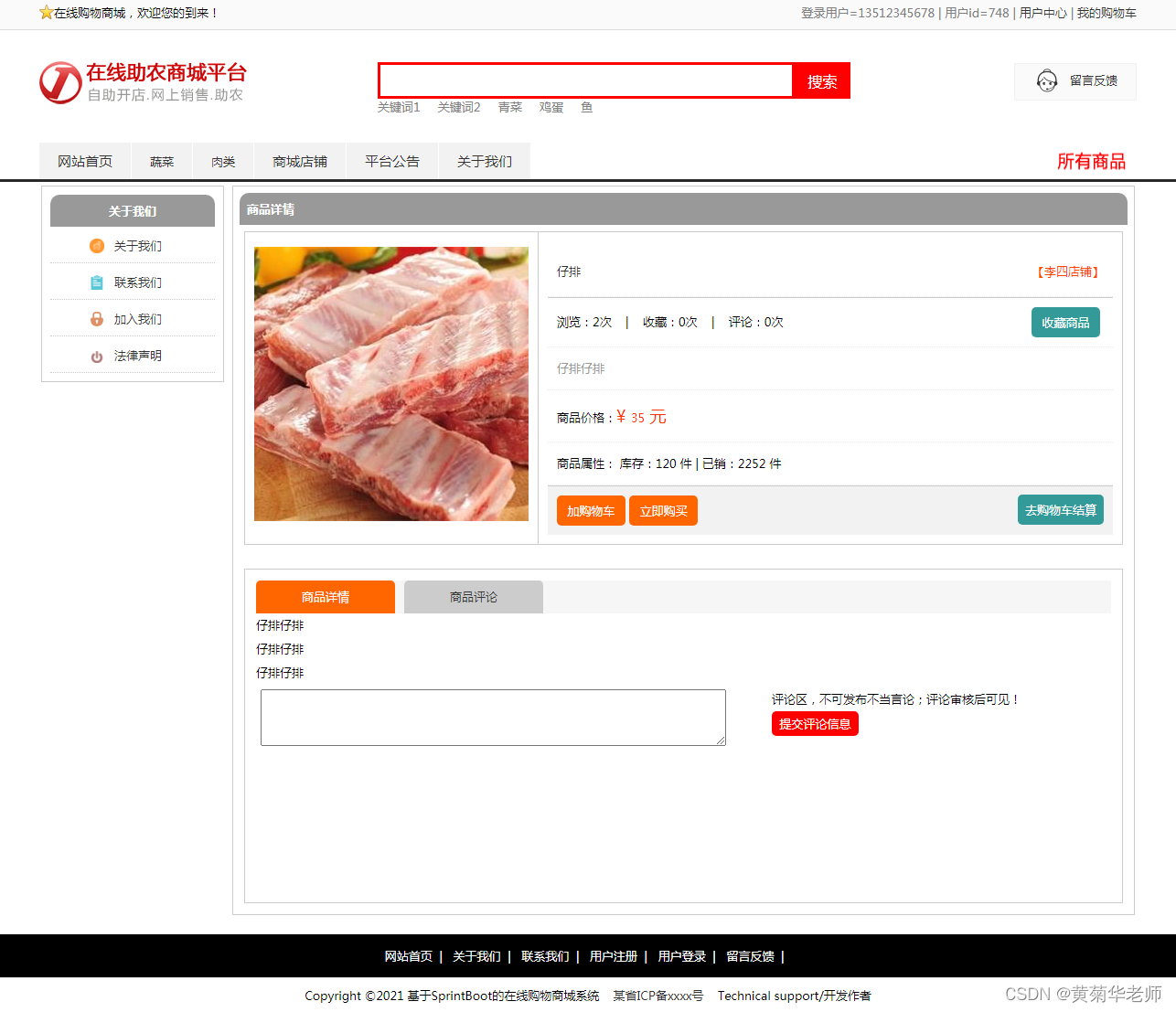Click the mall logo icon
The width and height of the screenshot is (1176, 1012).
[60, 83]
